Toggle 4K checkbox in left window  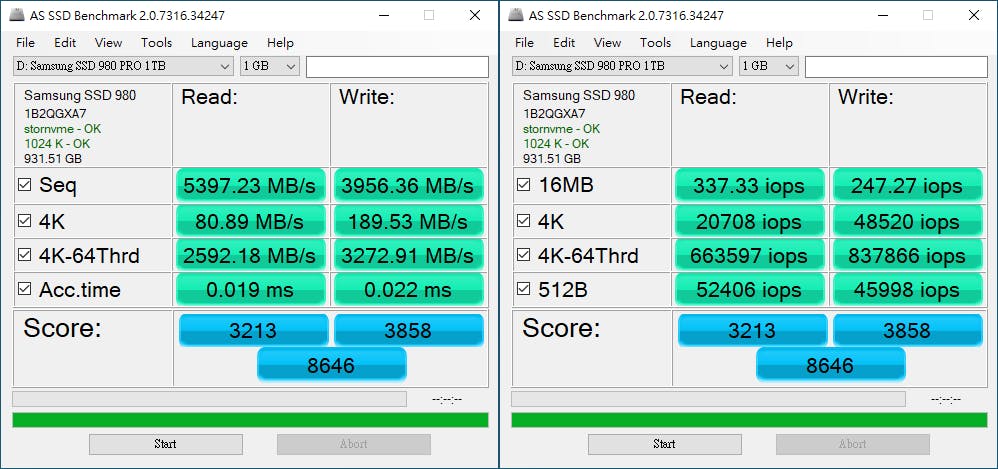24,221
